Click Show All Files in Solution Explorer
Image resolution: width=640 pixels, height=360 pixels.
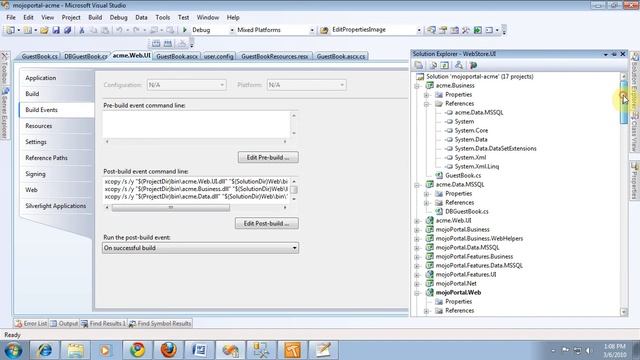click(x=433, y=65)
